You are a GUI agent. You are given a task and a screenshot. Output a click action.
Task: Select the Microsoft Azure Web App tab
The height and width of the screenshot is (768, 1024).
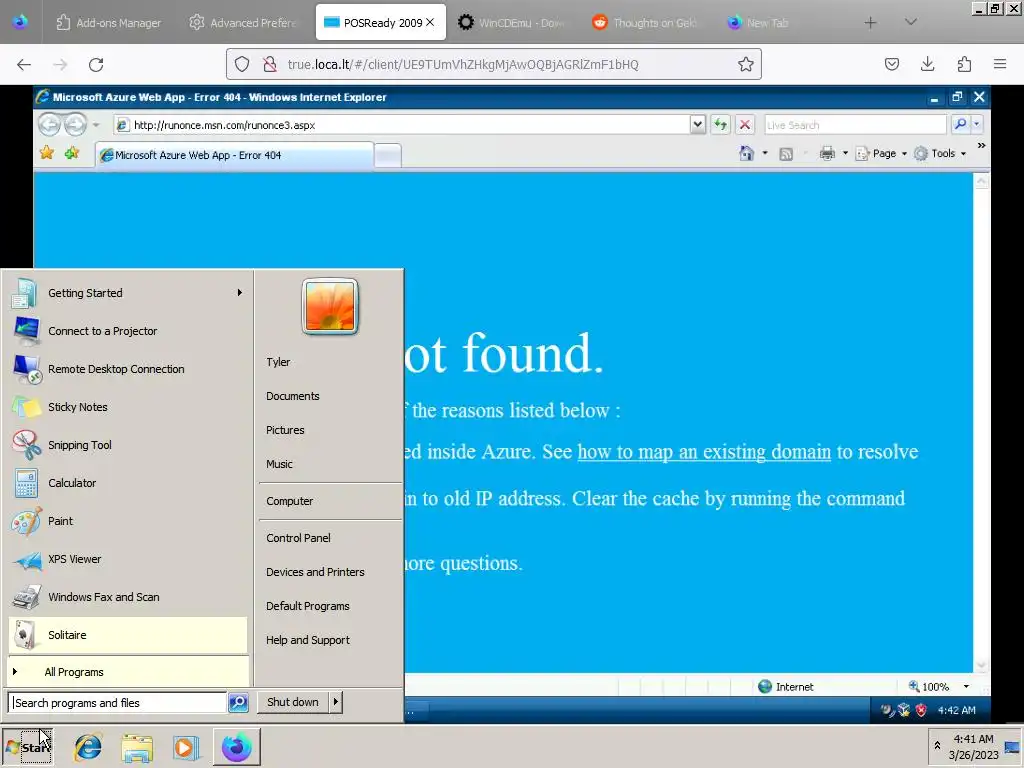point(235,155)
